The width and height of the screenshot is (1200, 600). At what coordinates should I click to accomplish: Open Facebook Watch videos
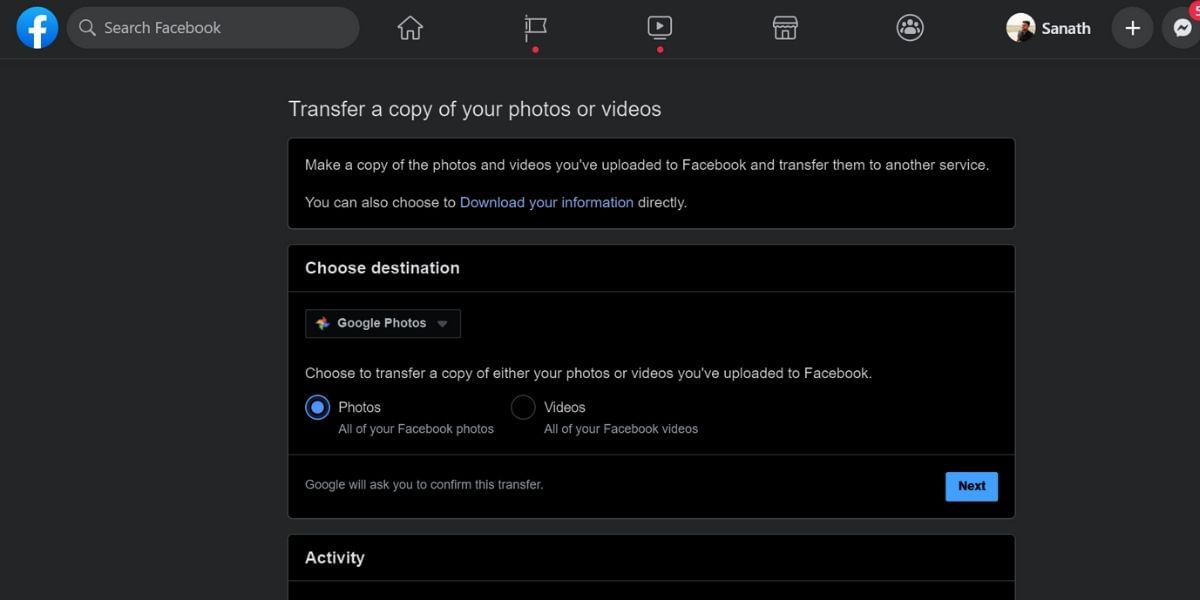[x=659, y=27]
